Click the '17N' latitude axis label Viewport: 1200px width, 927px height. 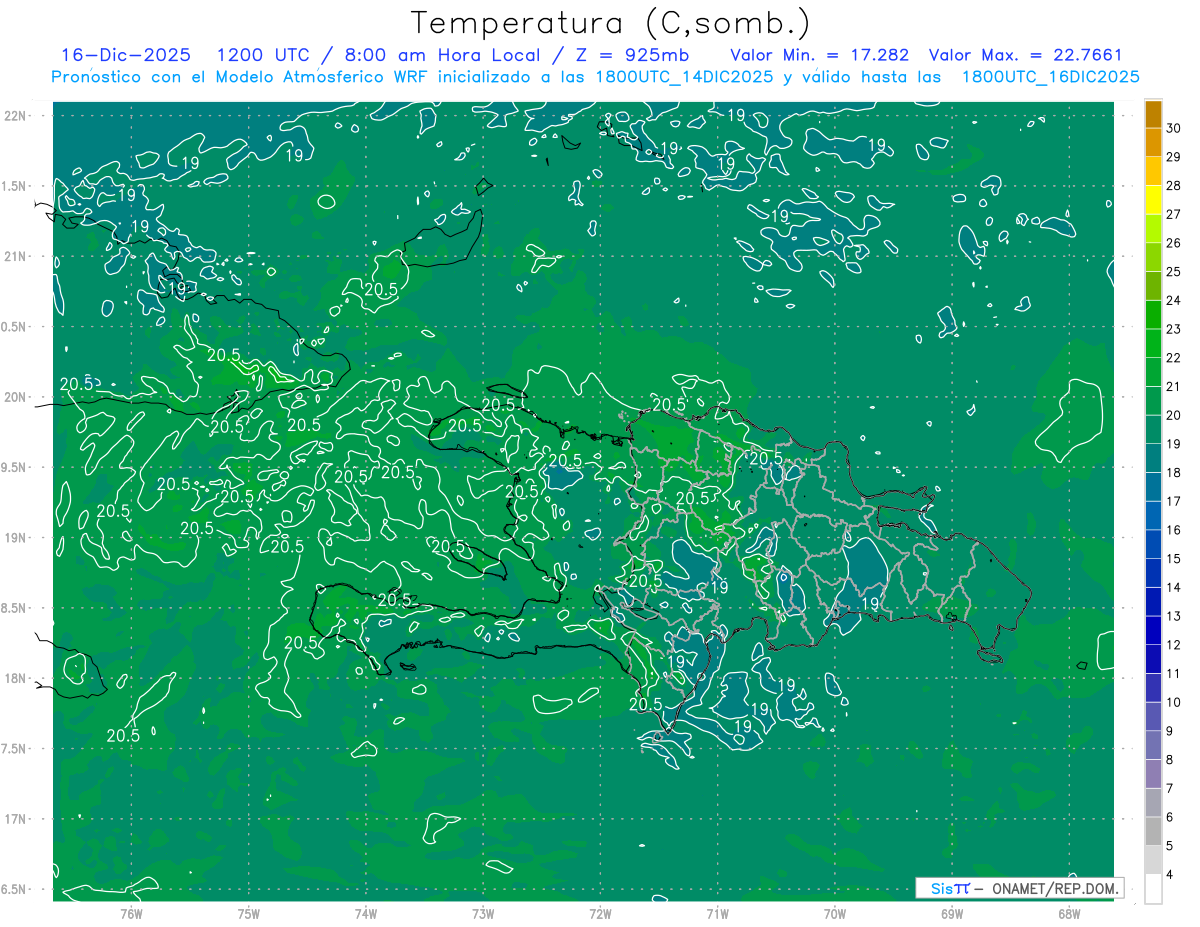(x=16, y=819)
